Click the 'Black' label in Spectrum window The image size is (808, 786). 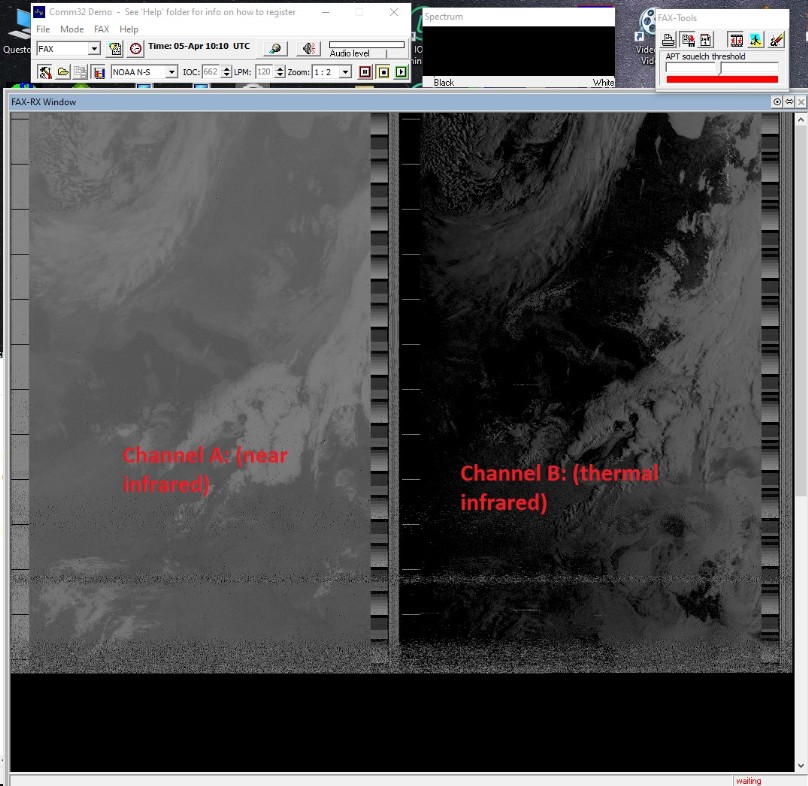[x=444, y=82]
